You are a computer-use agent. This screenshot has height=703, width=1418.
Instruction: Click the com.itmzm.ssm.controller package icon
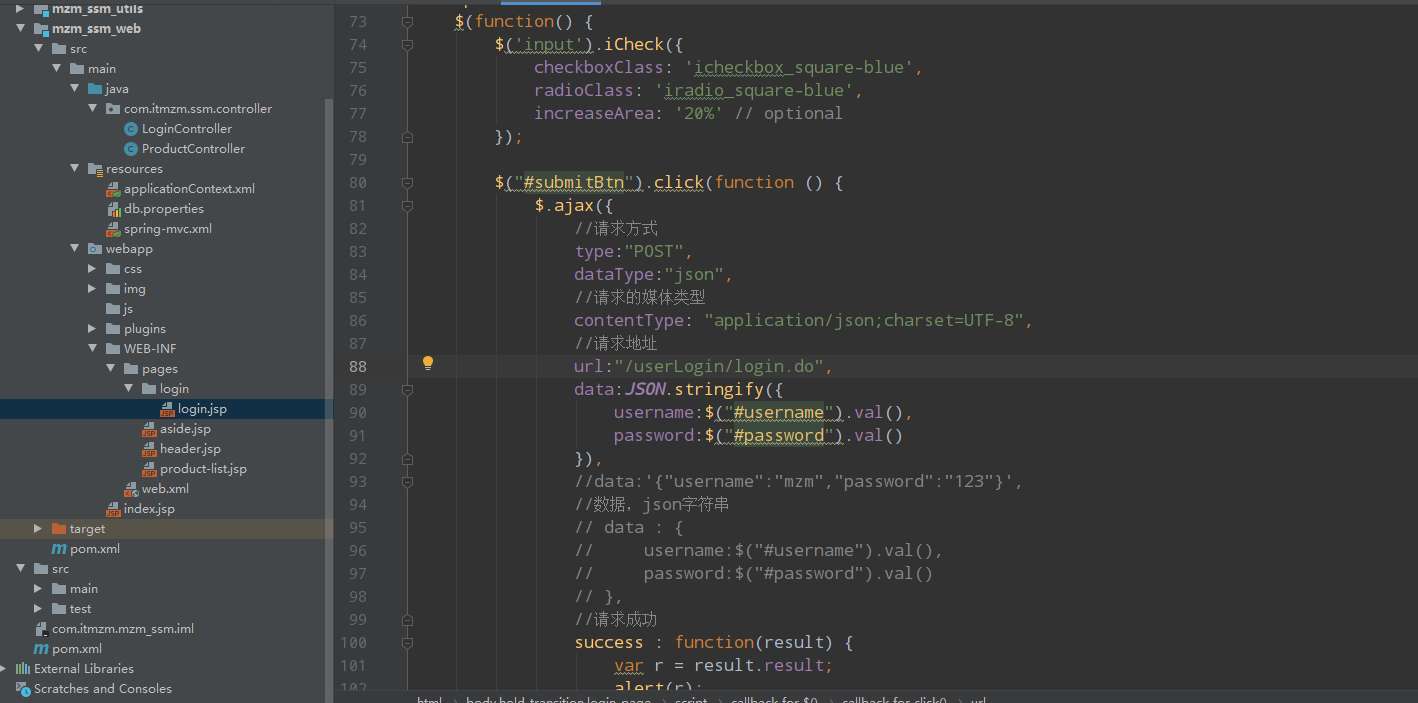point(113,109)
